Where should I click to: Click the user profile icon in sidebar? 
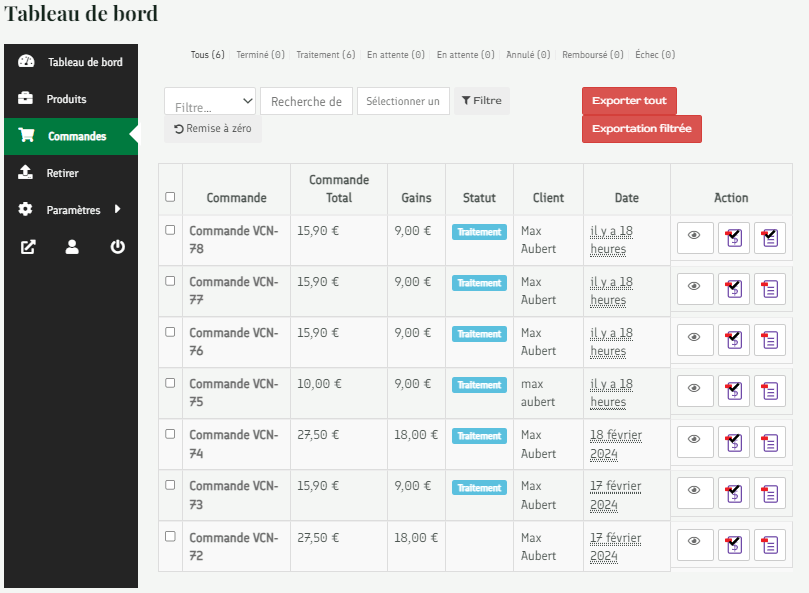72,247
